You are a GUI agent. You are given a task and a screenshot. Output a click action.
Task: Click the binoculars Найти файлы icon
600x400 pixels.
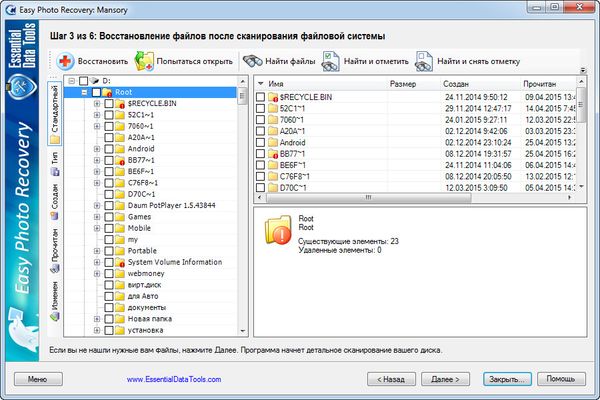pyautogui.click(x=253, y=61)
